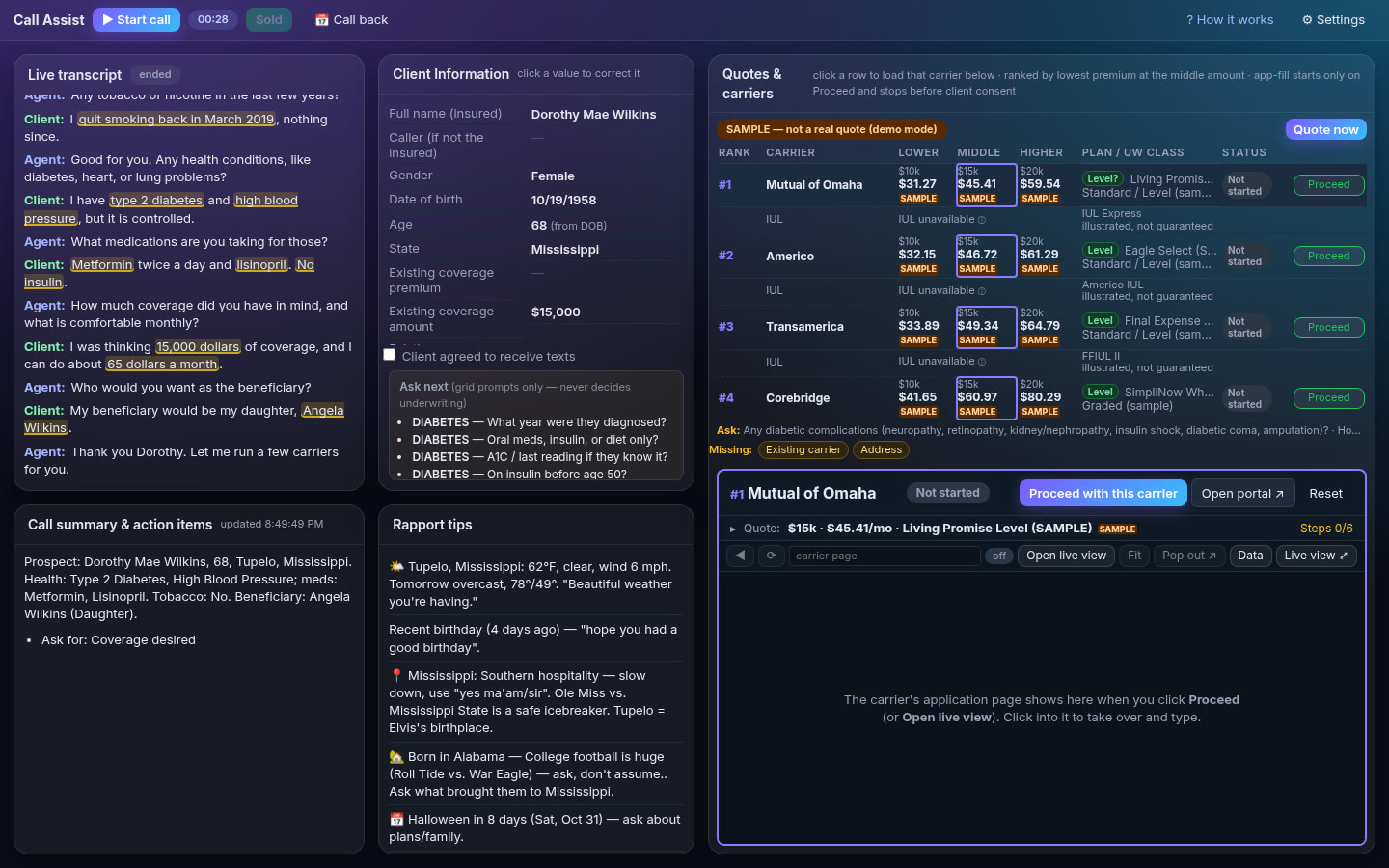The height and width of the screenshot is (868, 1389).
Task: Click the Steps 0/6 indicator
Action: [1326, 529]
